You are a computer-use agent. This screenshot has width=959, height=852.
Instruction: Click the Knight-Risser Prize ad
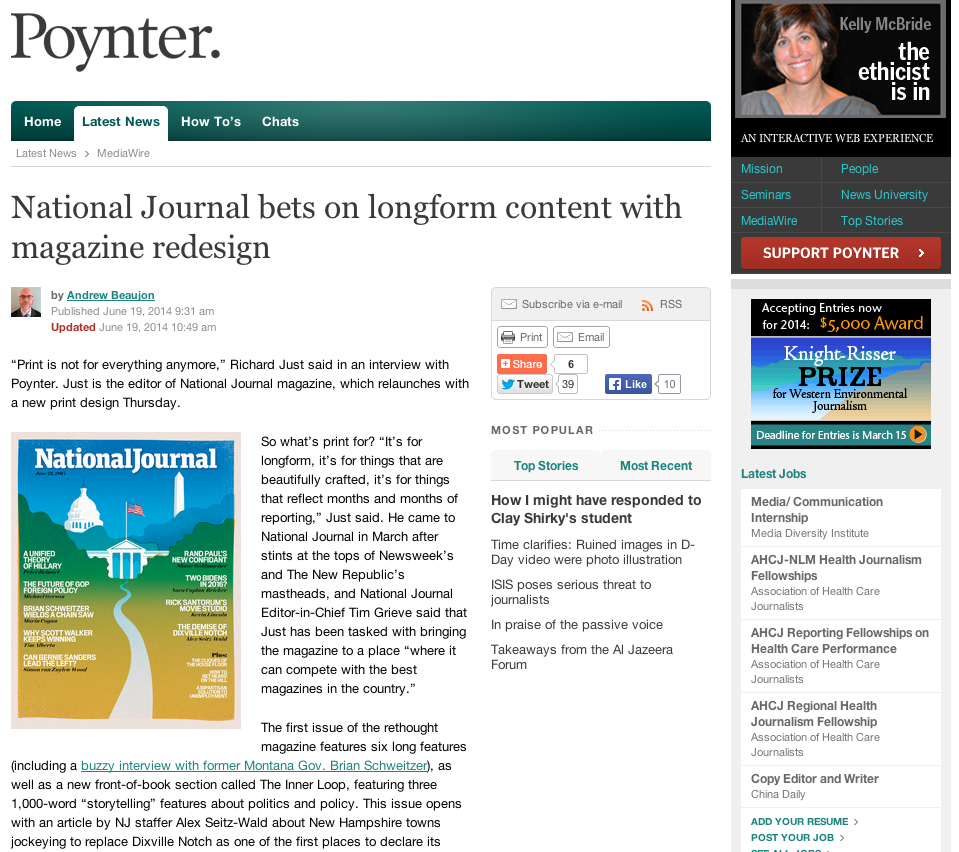click(840, 374)
